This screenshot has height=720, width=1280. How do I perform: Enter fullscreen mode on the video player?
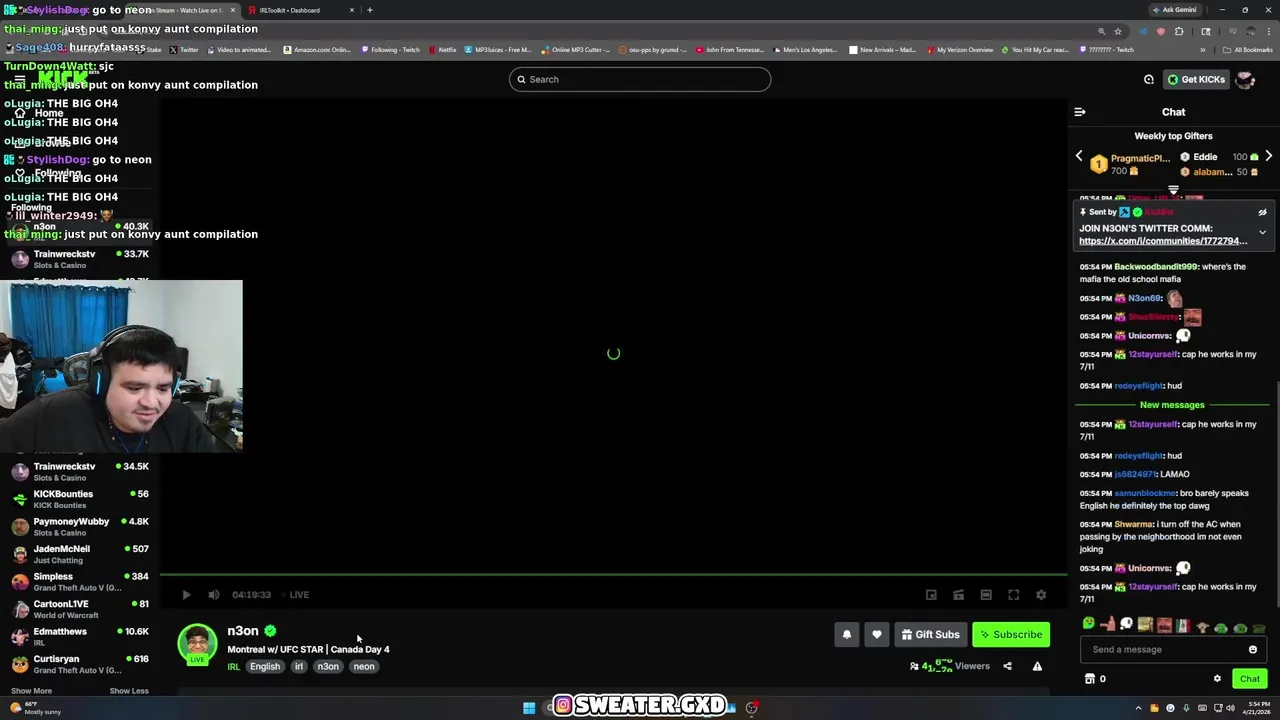1013,595
